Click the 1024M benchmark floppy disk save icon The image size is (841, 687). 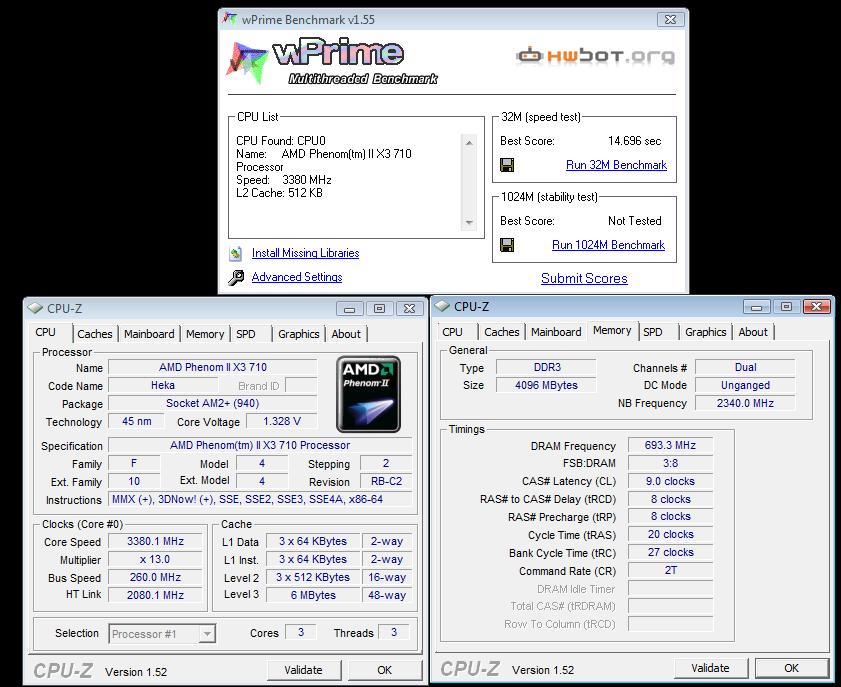[507, 245]
